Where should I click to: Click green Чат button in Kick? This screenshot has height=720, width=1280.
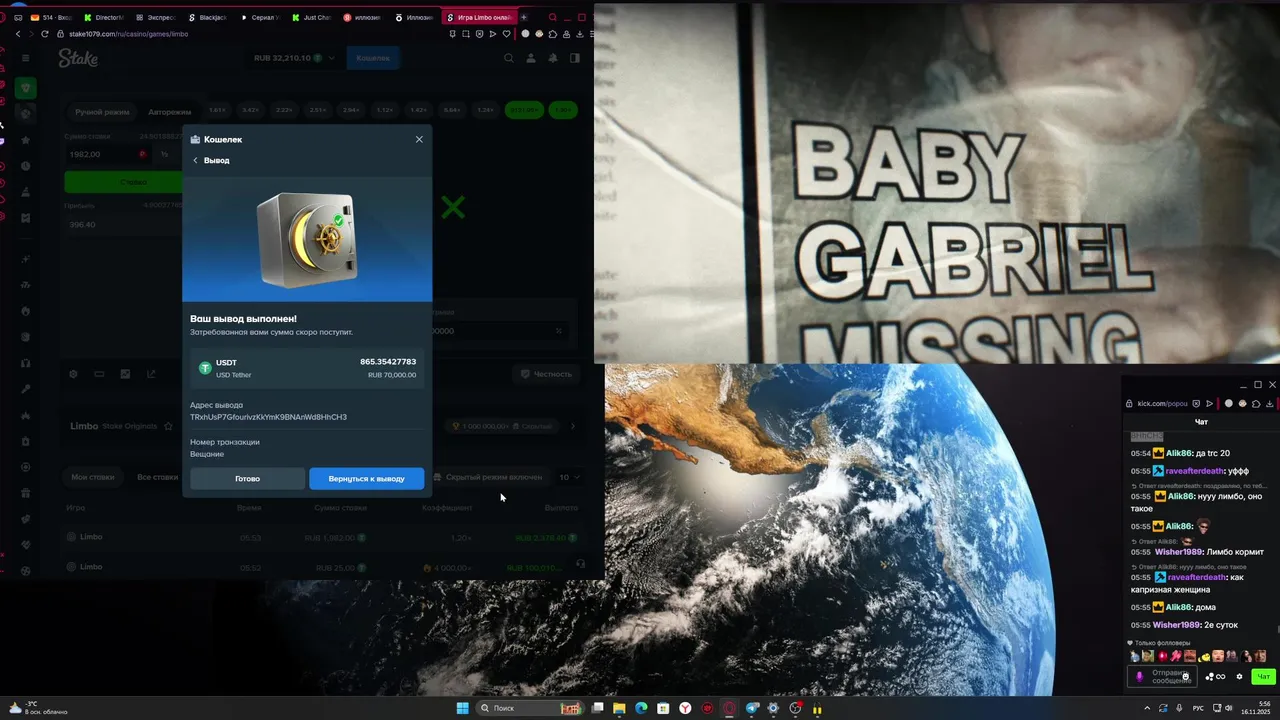click(1264, 677)
